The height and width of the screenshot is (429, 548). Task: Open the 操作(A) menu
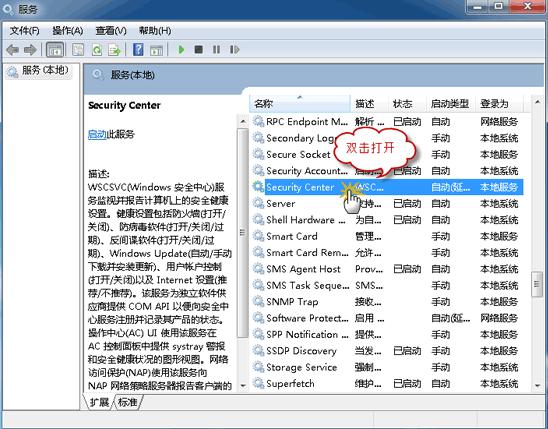[67, 31]
